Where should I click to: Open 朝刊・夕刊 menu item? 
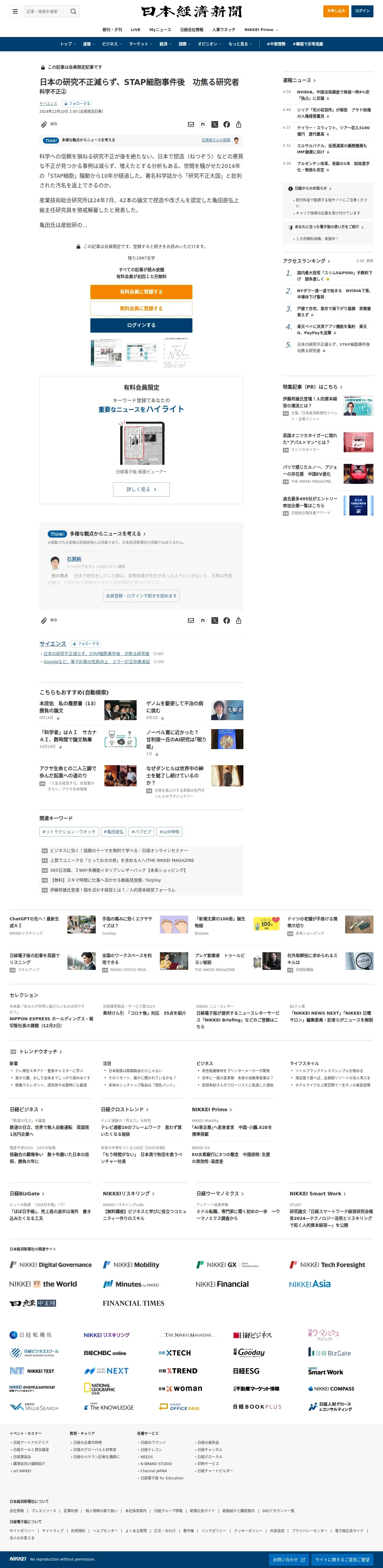pyautogui.click(x=112, y=30)
